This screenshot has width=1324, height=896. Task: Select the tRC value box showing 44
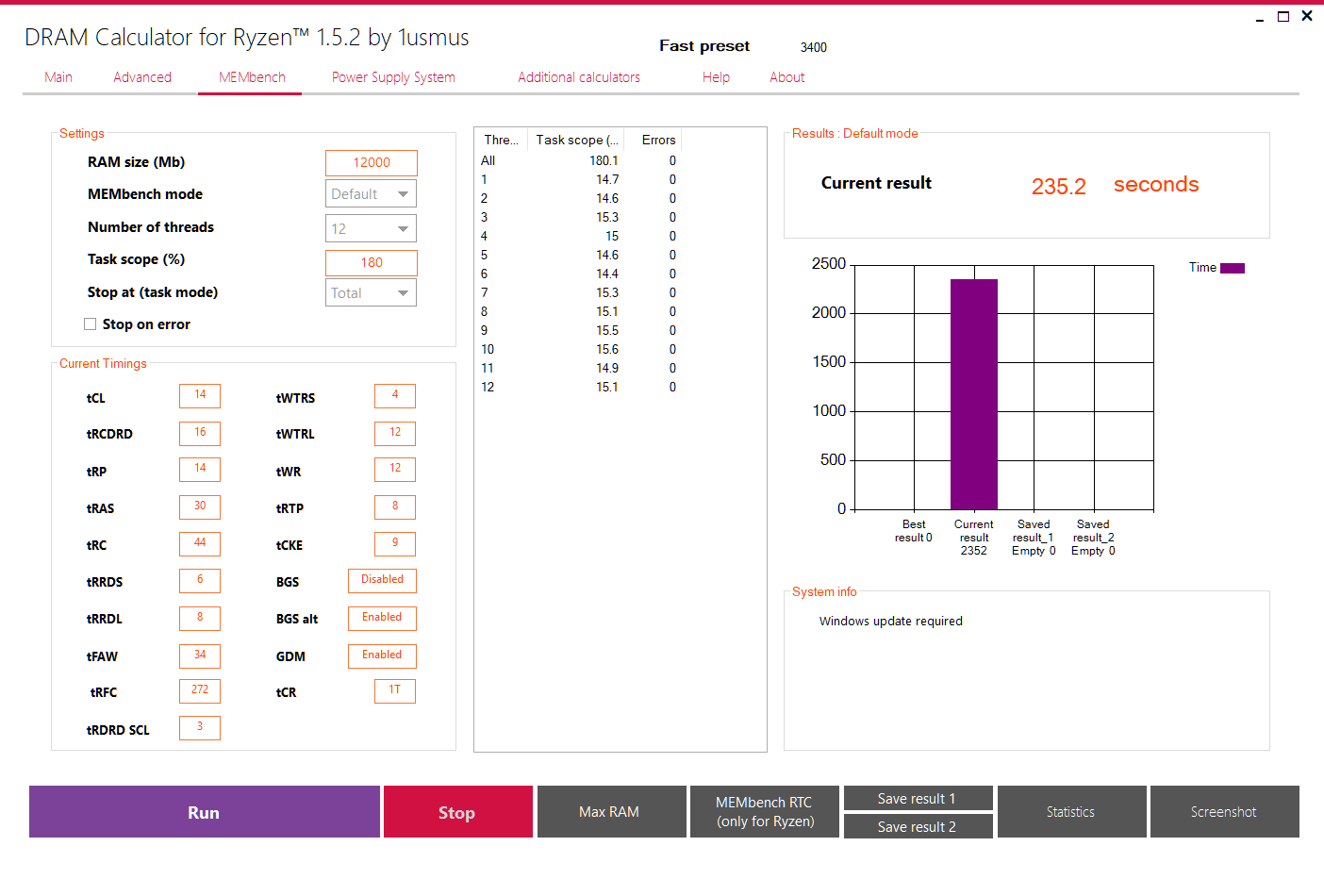[x=200, y=544]
